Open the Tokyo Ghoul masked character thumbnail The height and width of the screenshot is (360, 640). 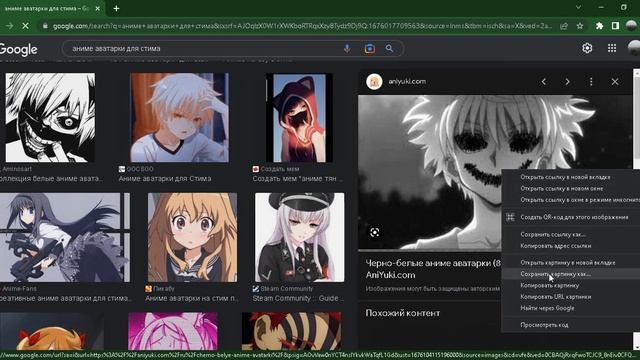click(x=50, y=118)
